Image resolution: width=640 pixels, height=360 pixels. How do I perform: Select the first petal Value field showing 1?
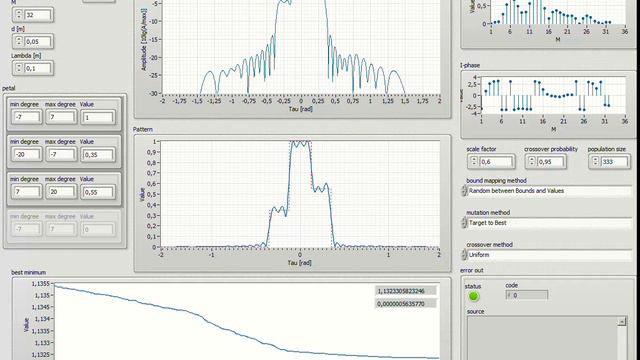[x=98, y=118]
